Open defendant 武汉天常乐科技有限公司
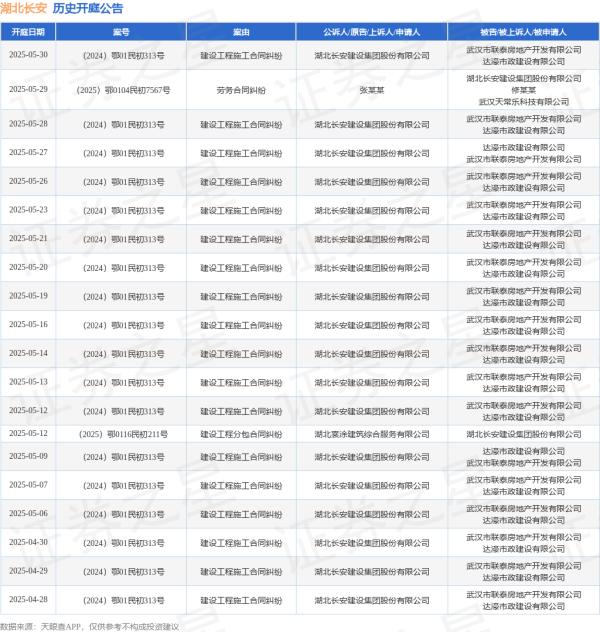Screen dimensions: 600x632 click(x=522, y=101)
